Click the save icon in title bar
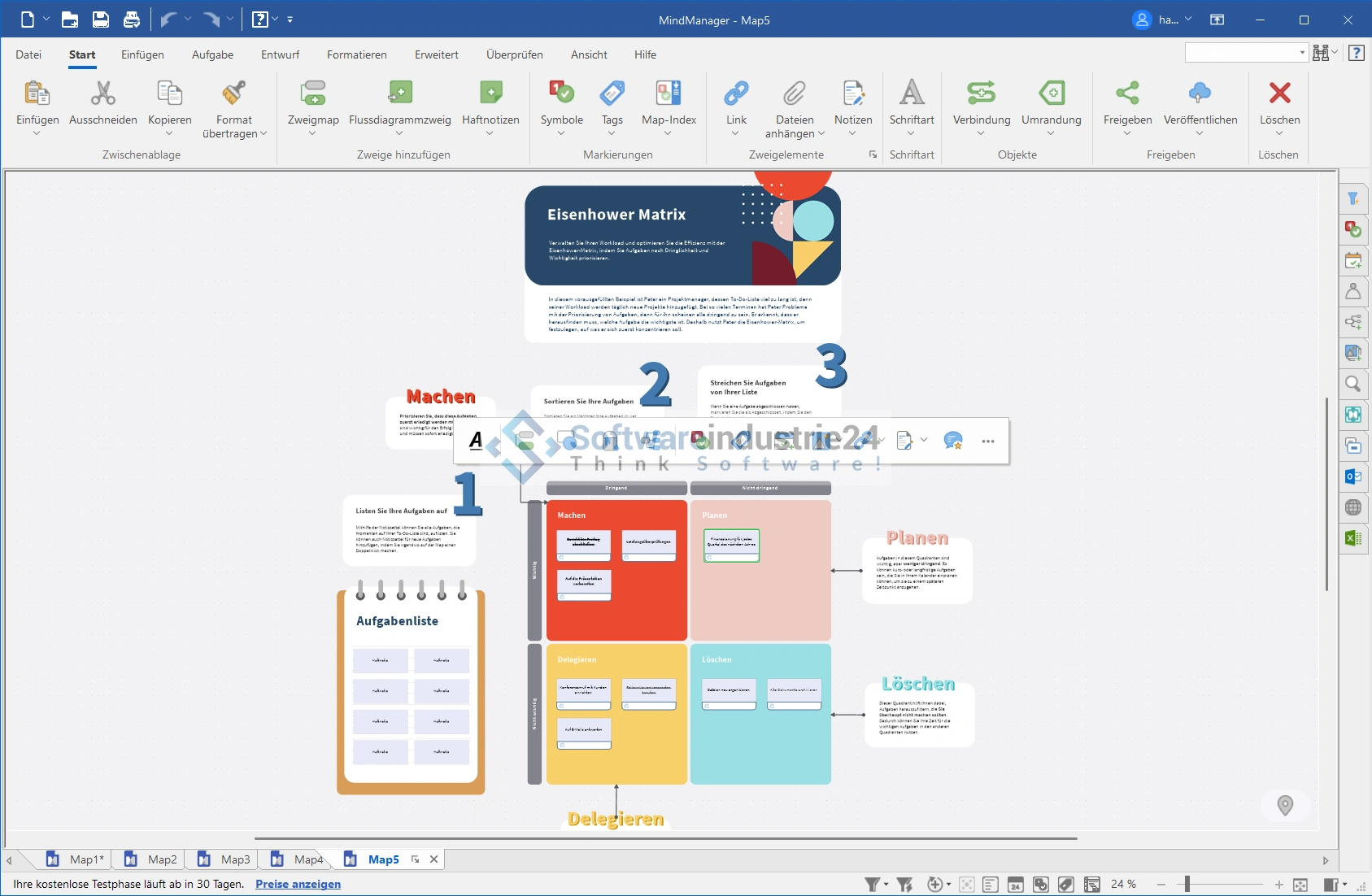1372x896 pixels. pos(101,20)
